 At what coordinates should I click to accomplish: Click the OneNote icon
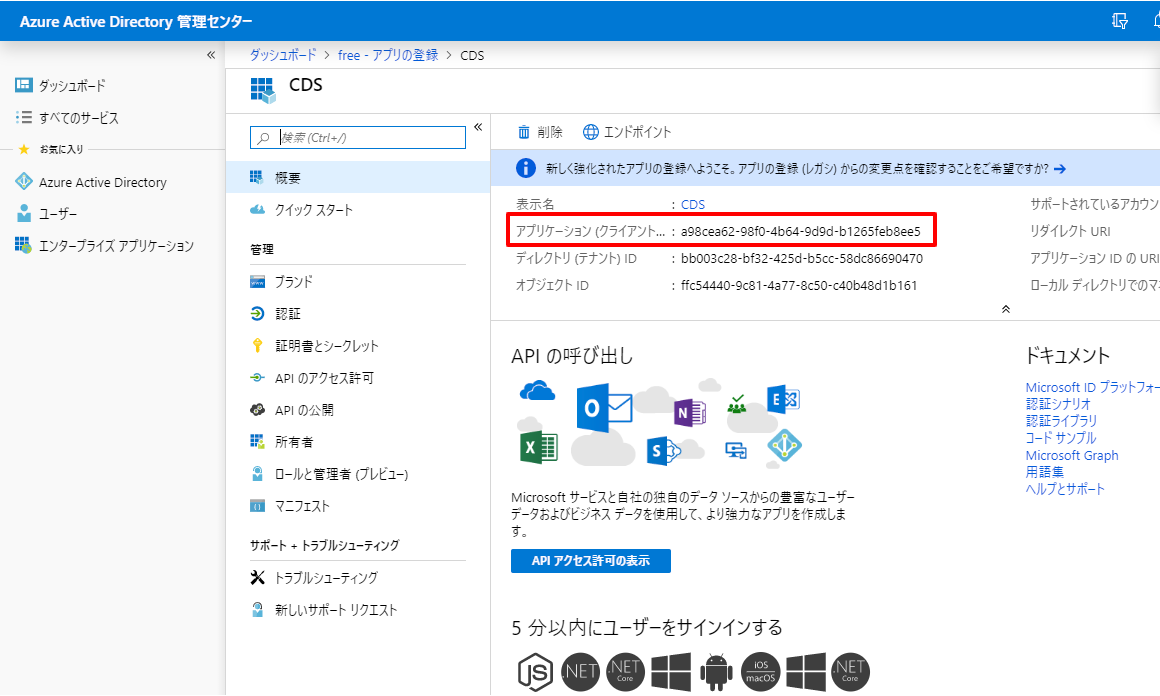tap(689, 413)
